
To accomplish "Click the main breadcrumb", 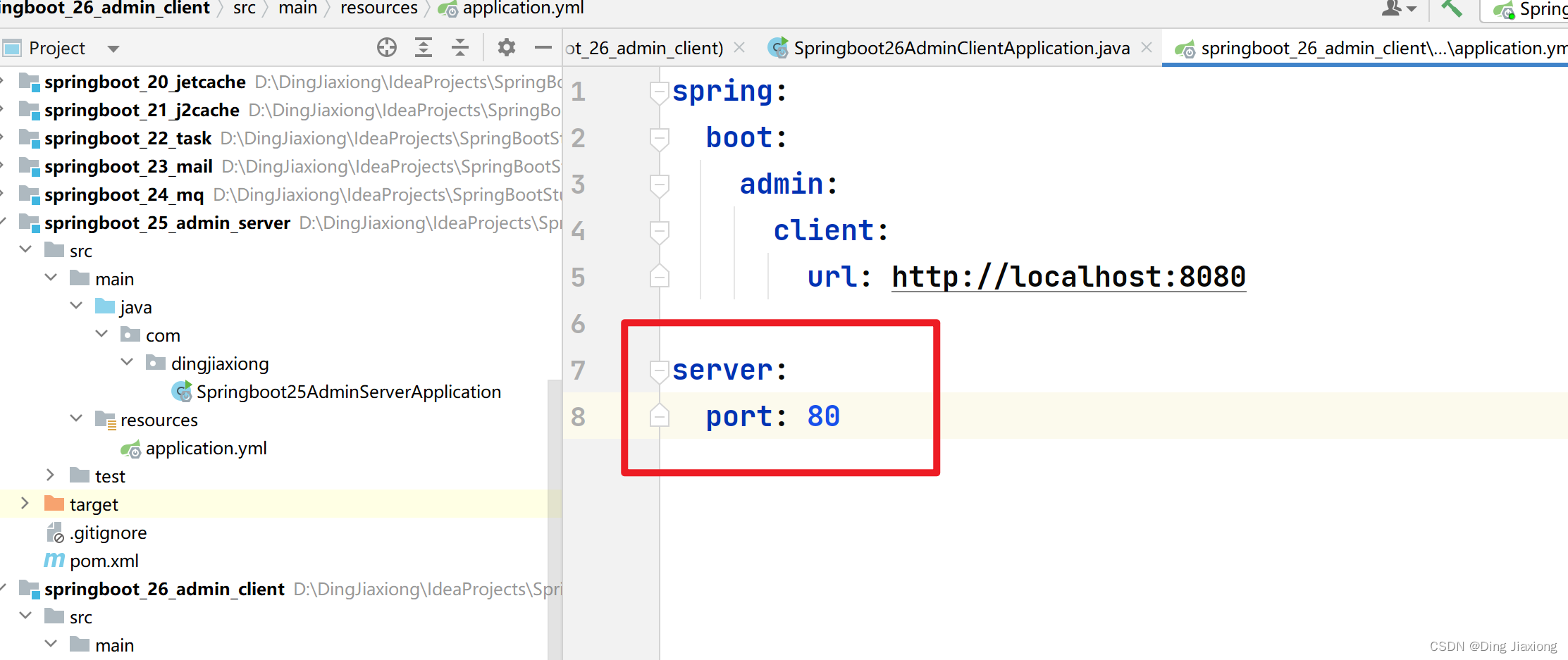I will tap(297, 8).
